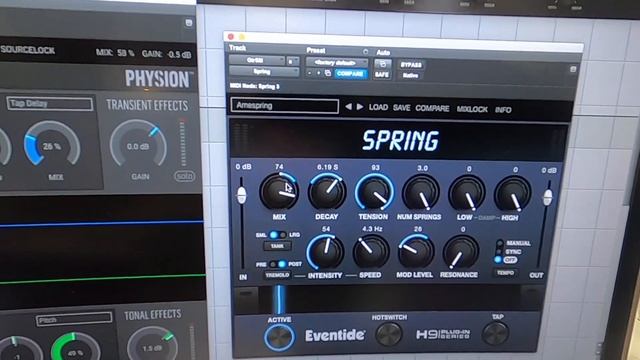Viewport: 640px width, 360px height.
Task: Adjust the MOD LEVEL knob
Action: [416, 252]
